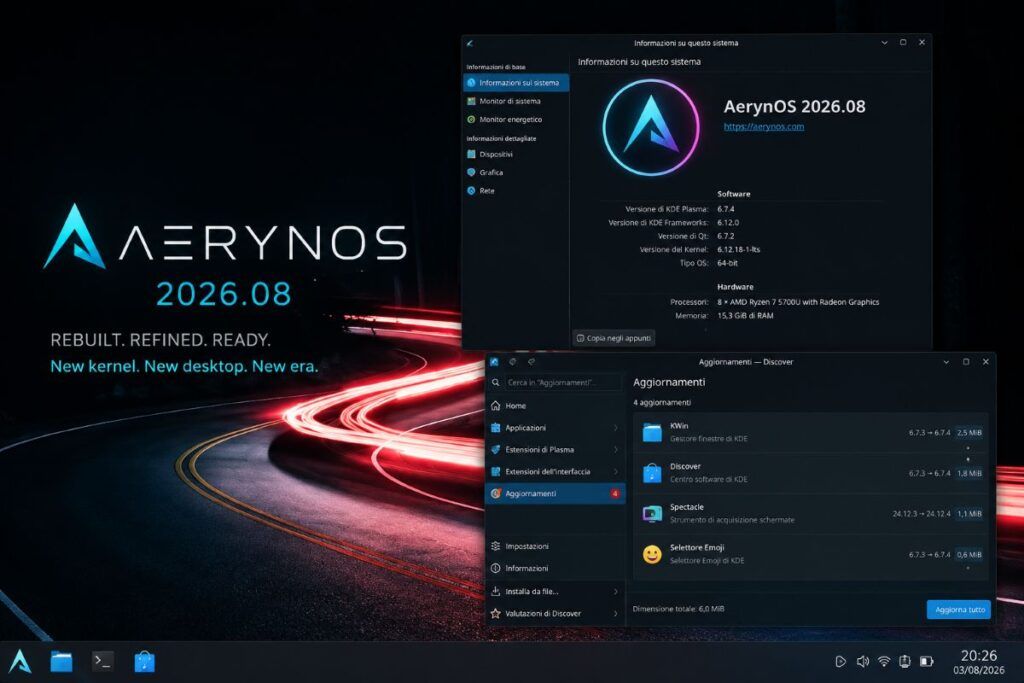This screenshot has height=683, width=1024.
Task: Click the Monitor di sistema icon
Action: coord(471,101)
